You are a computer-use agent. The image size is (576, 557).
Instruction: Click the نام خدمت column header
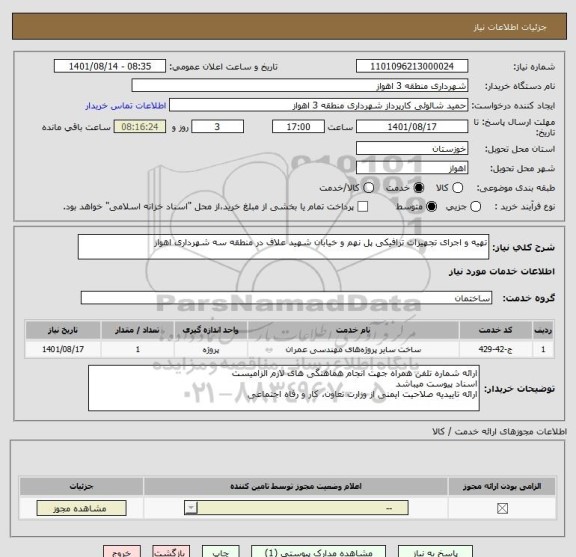click(x=353, y=330)
